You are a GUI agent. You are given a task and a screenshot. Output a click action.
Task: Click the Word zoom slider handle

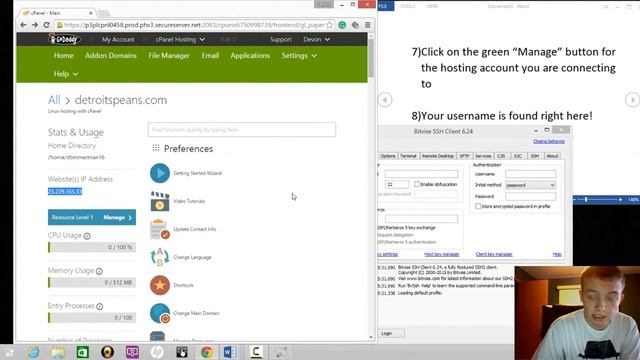[586, 200]
